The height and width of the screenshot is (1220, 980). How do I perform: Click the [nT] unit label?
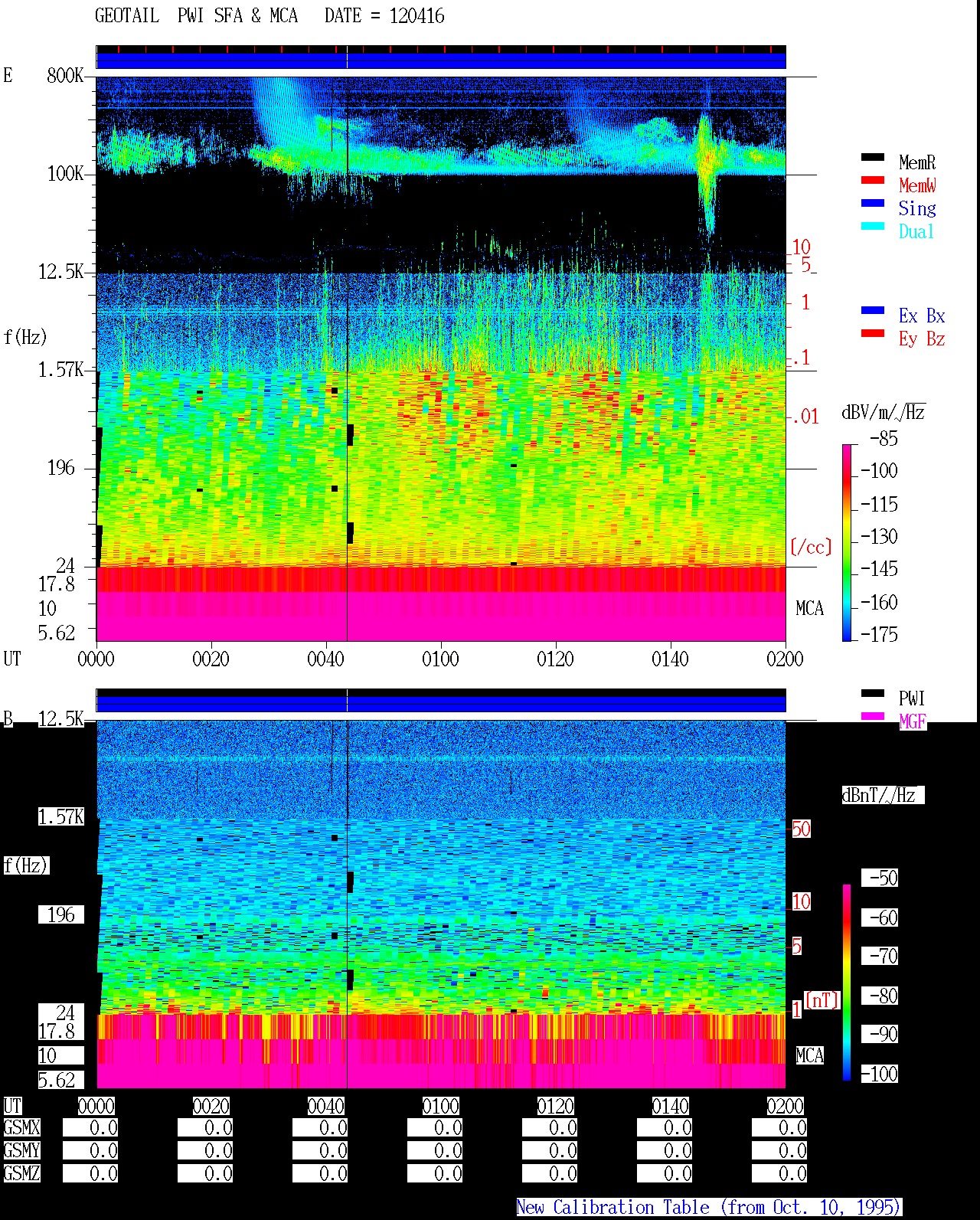tap(822, 999)
